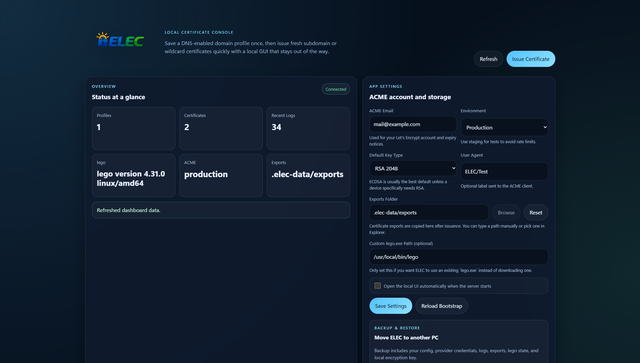Click the Issue Certificate button
The width and height of the screenshot is (640, 363).
click(x=531, y=59)
